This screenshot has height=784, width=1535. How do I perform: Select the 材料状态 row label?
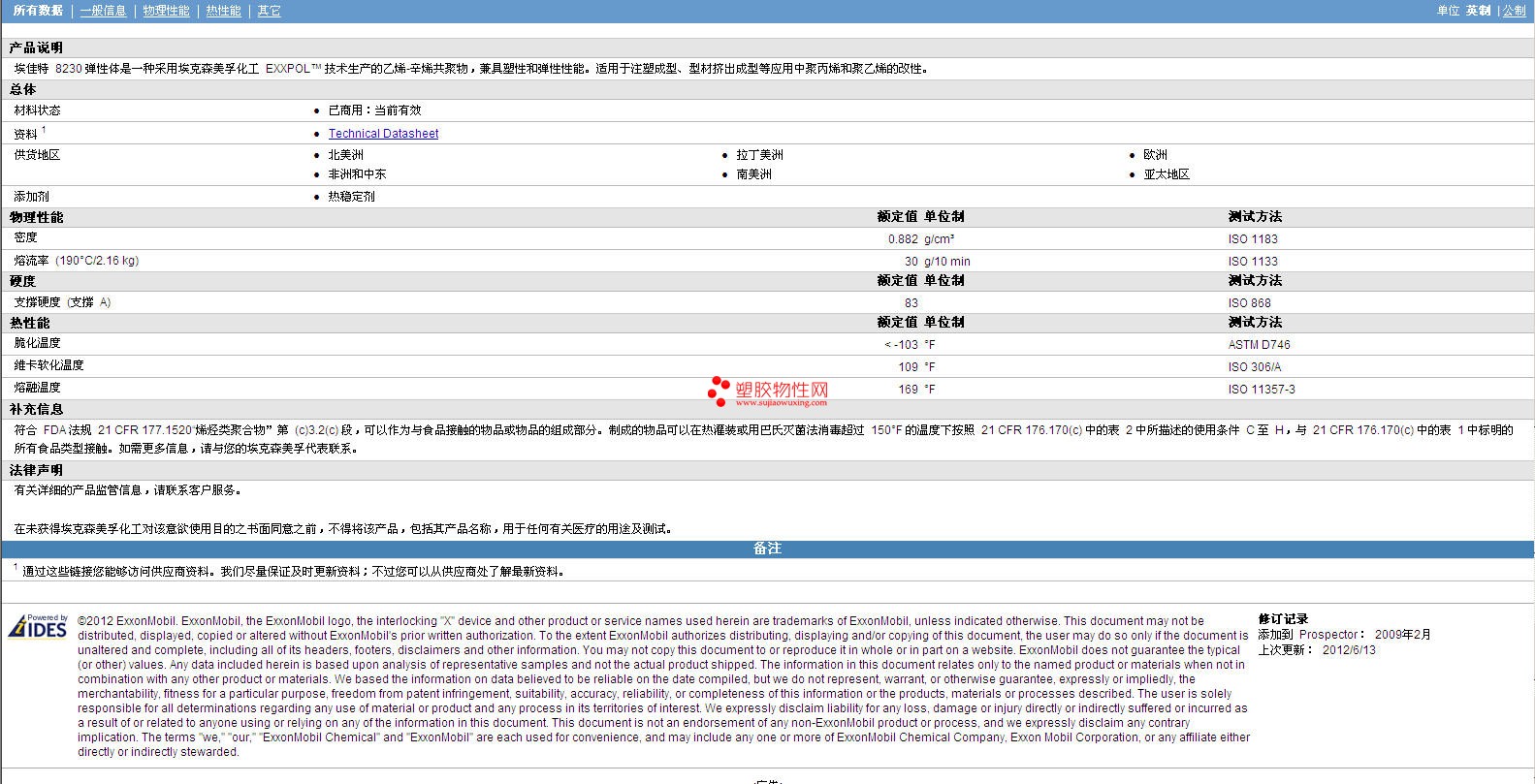(37, 110)
